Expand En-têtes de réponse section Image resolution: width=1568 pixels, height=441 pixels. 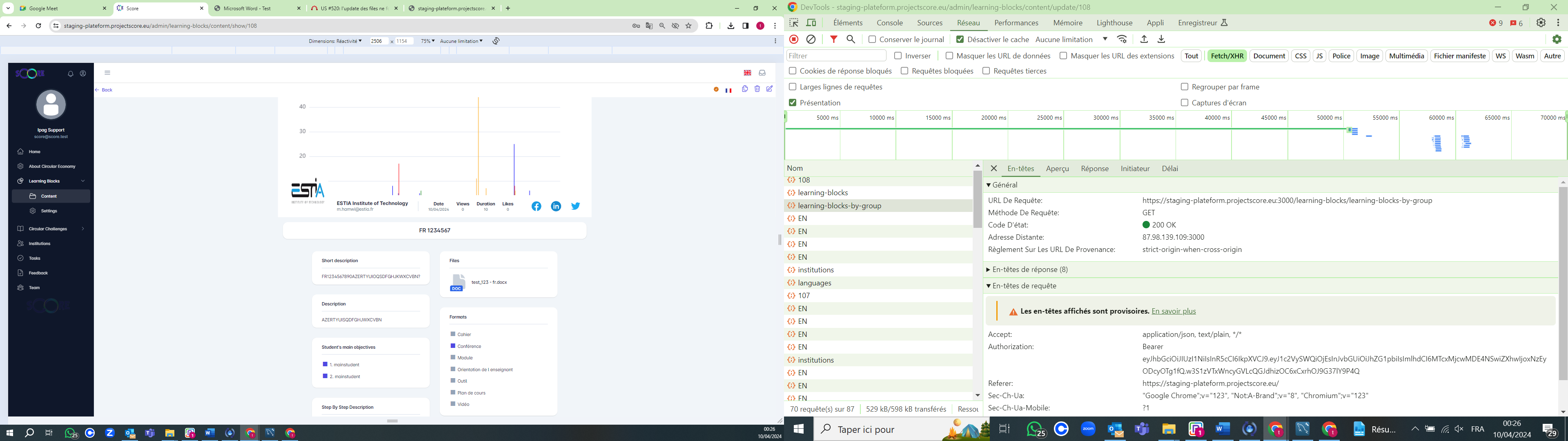point(1030,270)
